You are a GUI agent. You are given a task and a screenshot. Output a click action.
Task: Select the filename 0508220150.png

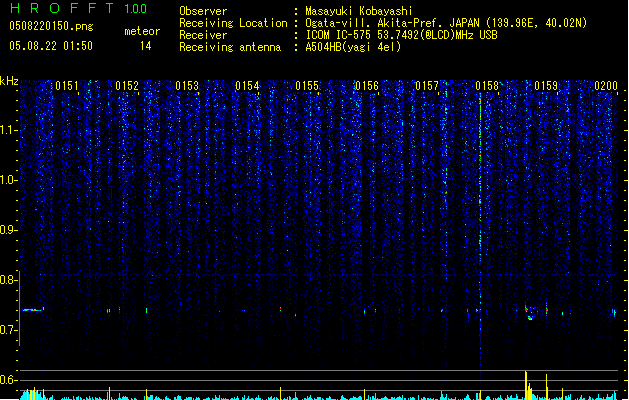51,26
